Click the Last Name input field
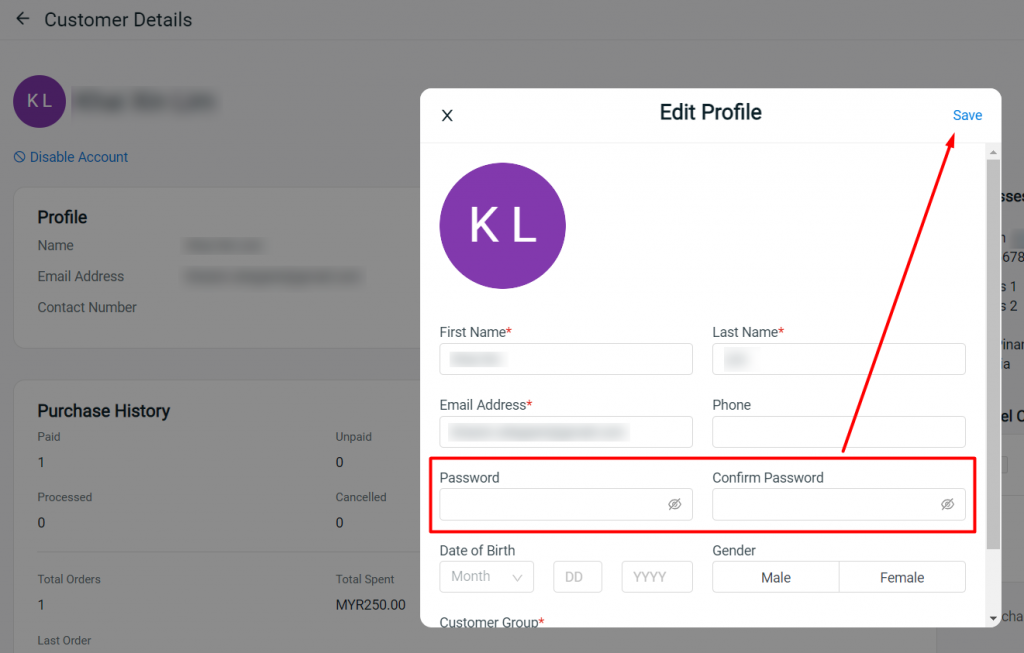Viewport: 1024px width, 653px height. tap(839, 359)
